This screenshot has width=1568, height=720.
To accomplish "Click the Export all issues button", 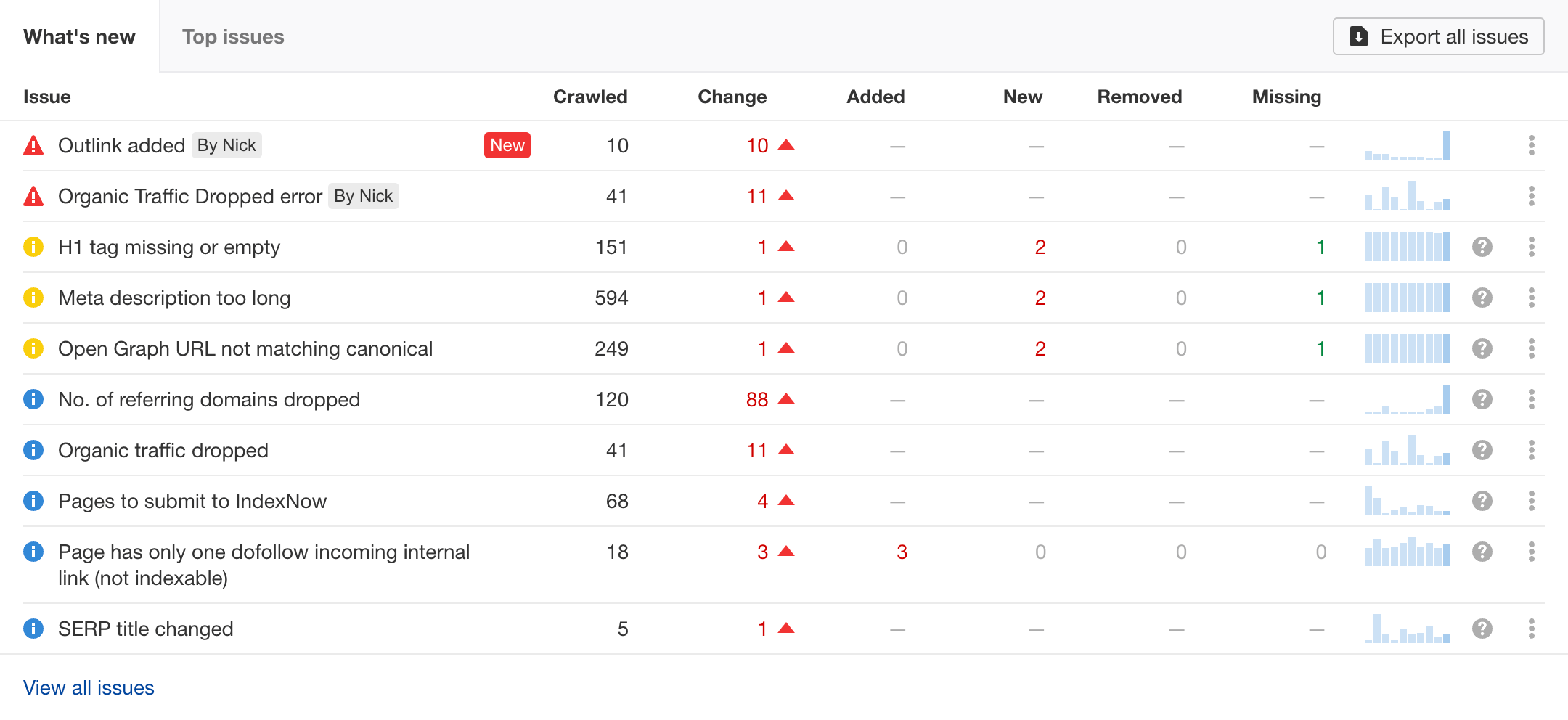I will click(x=1438, y=36).
